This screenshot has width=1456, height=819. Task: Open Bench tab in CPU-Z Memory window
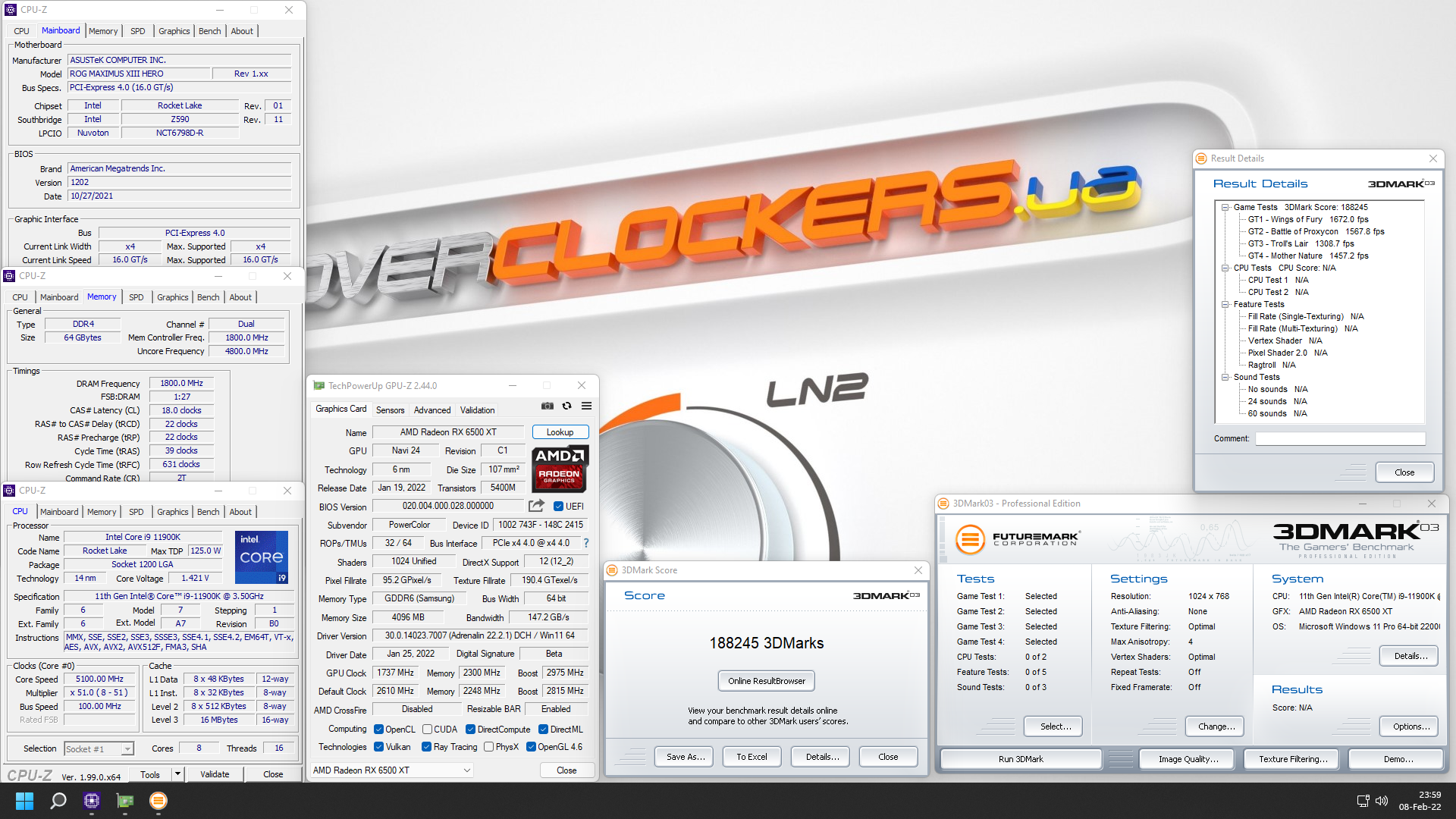pos(208,297)
